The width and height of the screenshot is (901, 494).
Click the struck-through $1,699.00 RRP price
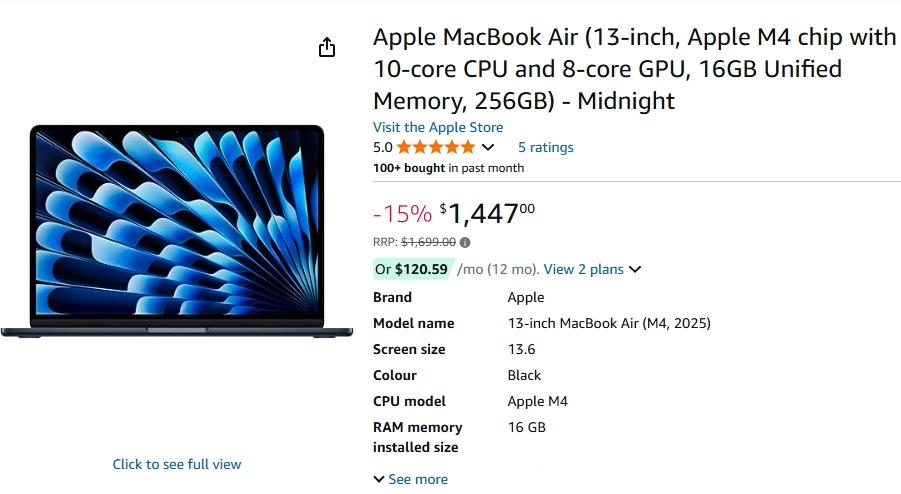[428, 242]
